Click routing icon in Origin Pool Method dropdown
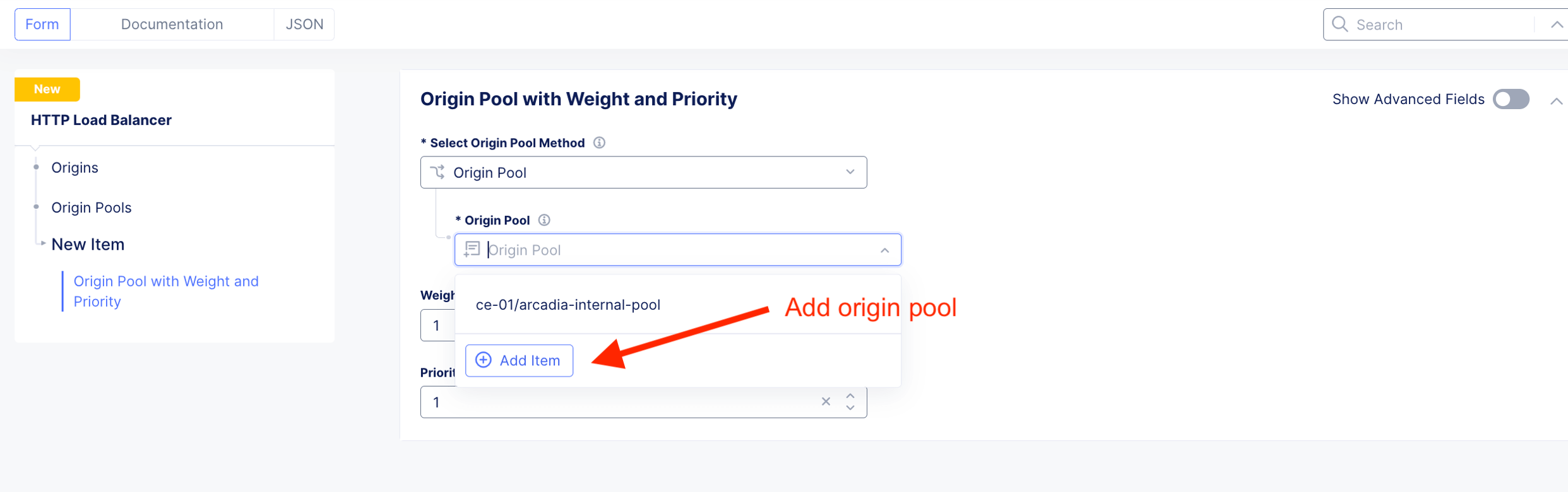1568x492 pixels. point(437,172)
